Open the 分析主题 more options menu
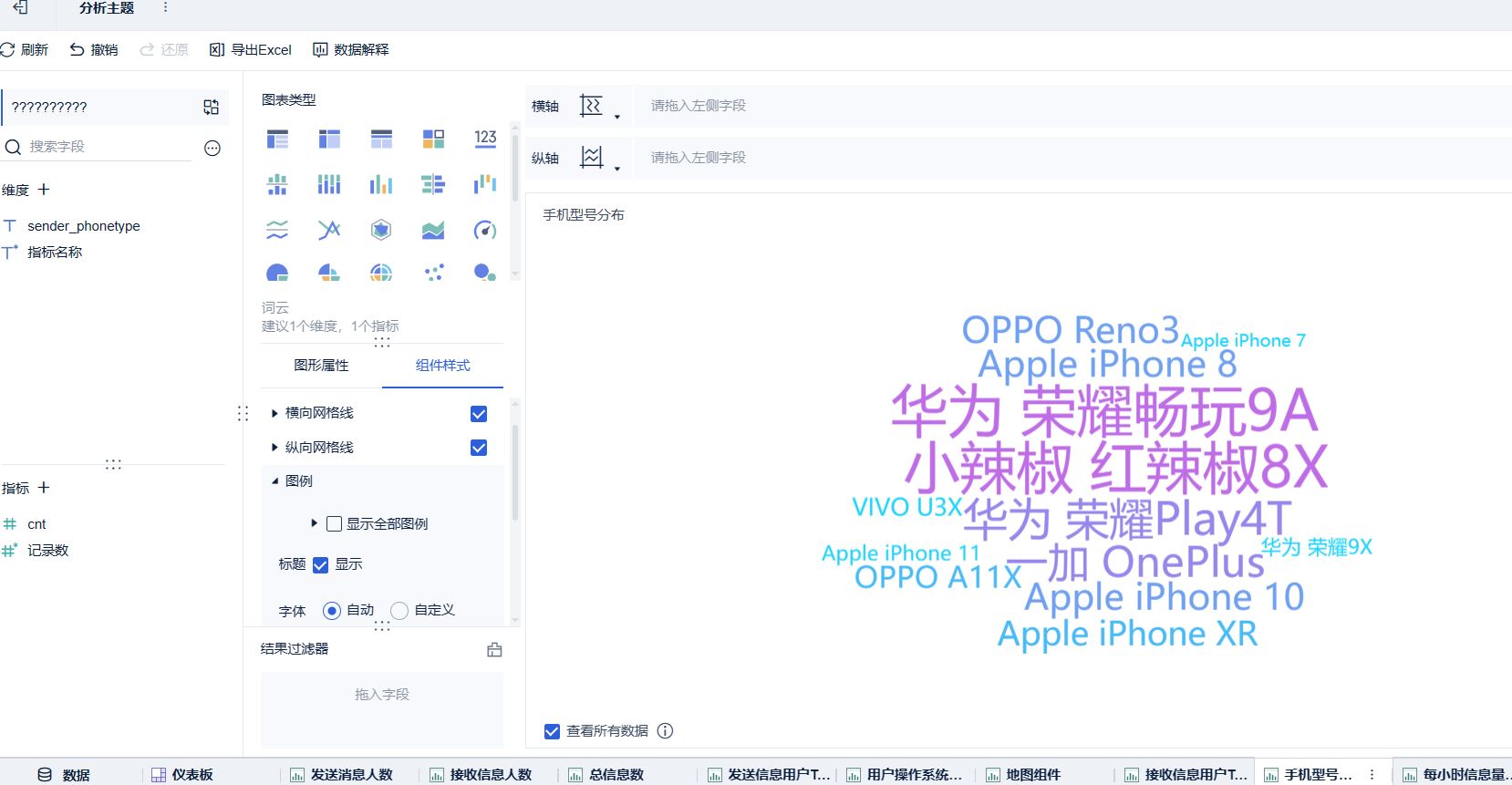The width and height of the screenshot is (1512, 785). coord(165,7)
